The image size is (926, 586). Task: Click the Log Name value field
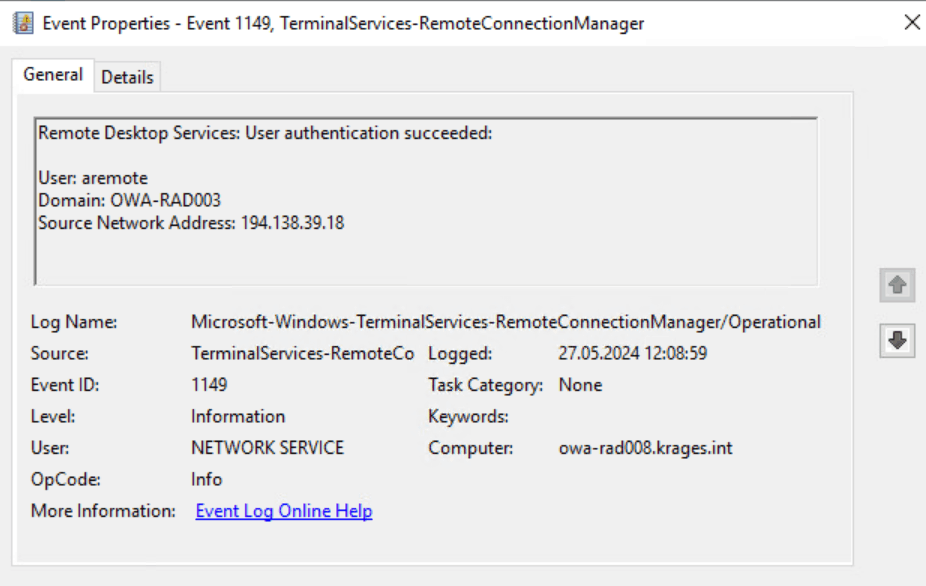point(505,322)
